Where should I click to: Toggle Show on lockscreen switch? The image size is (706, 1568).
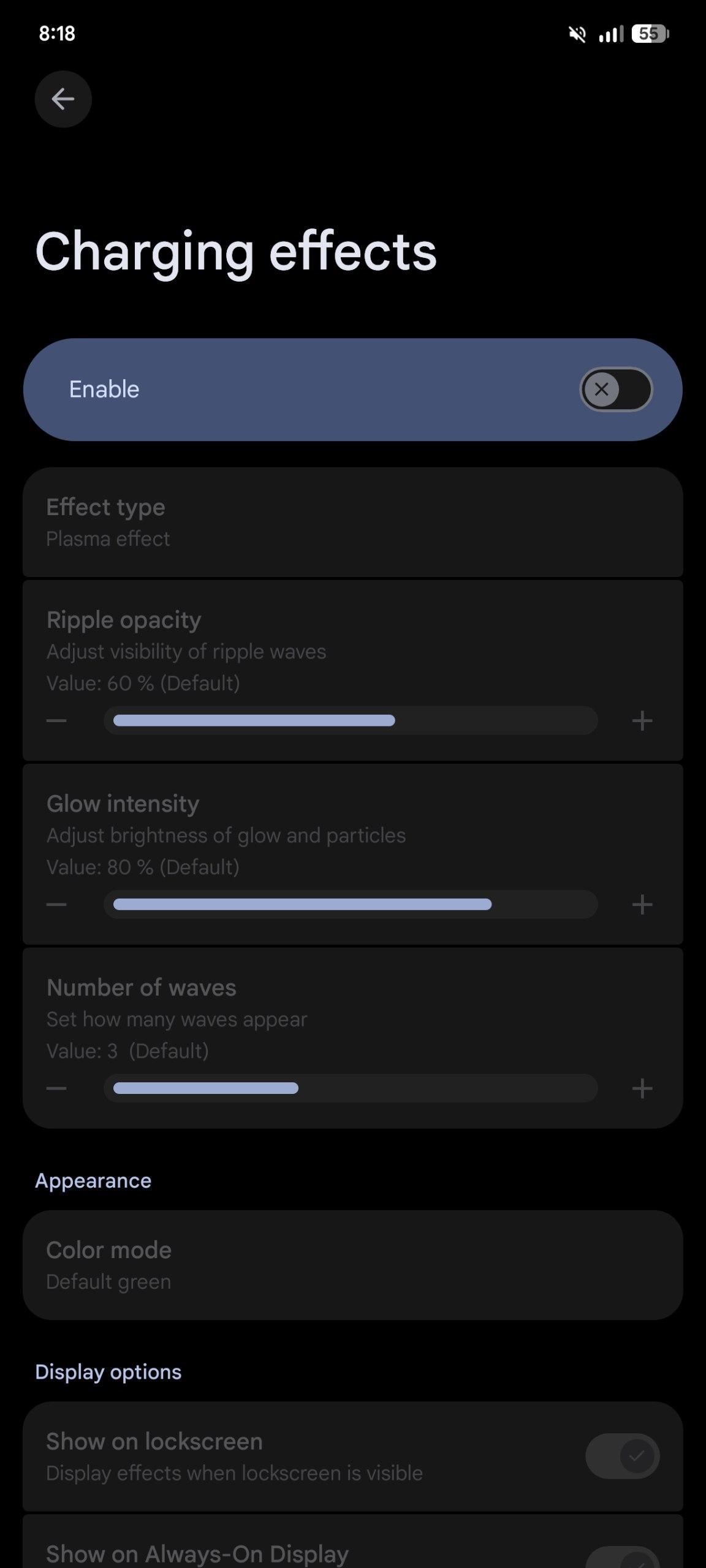coord(622,1456)
